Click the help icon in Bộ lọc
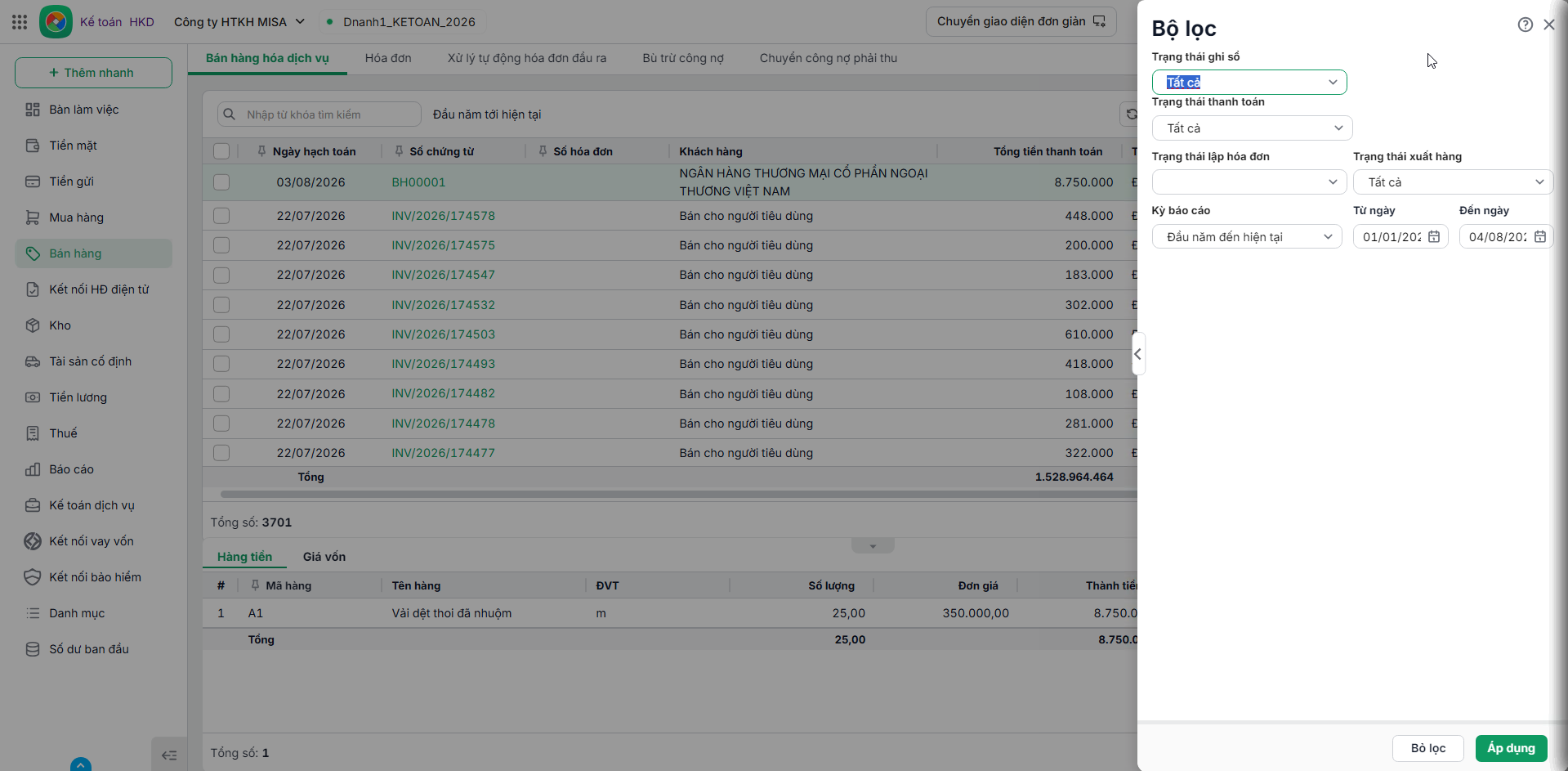The height and width of the screenshot is (771, 1568). coord(1525,25)
